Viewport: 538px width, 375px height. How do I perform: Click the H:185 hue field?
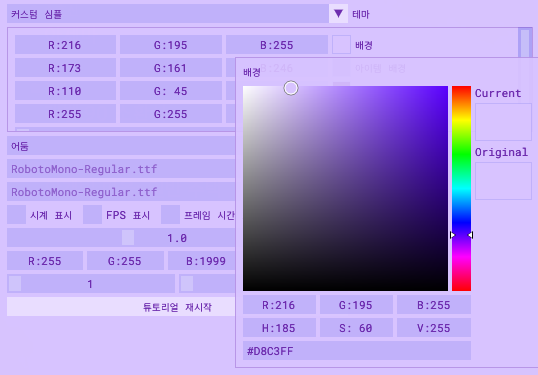279,328
